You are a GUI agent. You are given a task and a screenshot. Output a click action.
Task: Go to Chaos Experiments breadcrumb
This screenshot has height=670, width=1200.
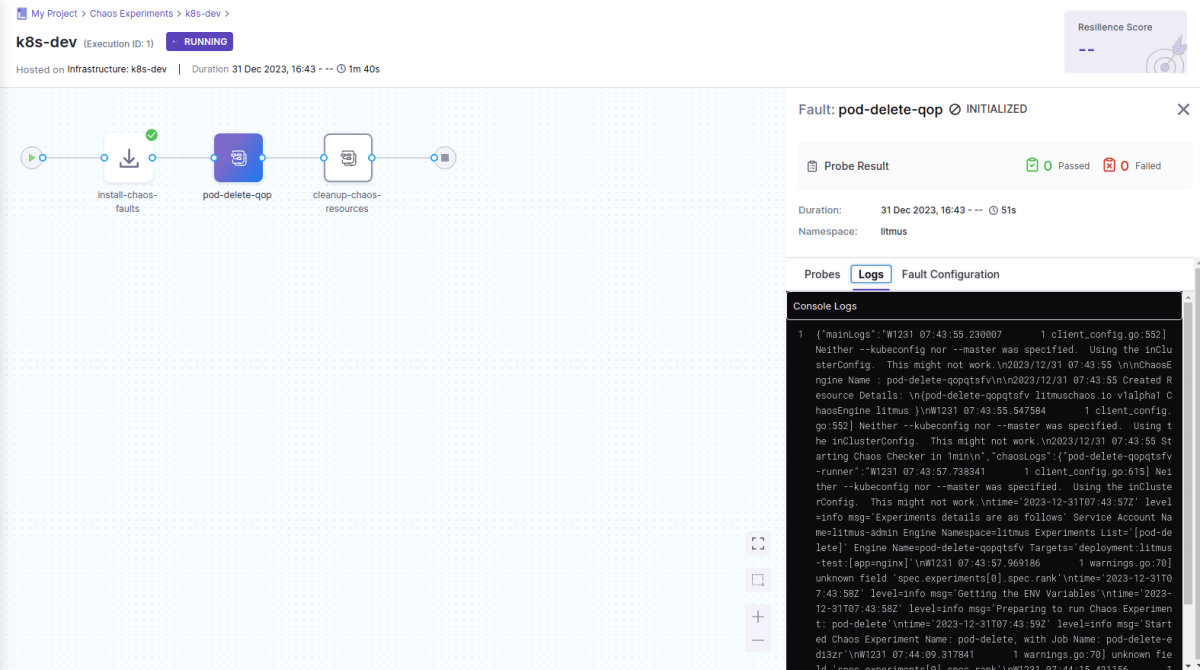(131, 14)
